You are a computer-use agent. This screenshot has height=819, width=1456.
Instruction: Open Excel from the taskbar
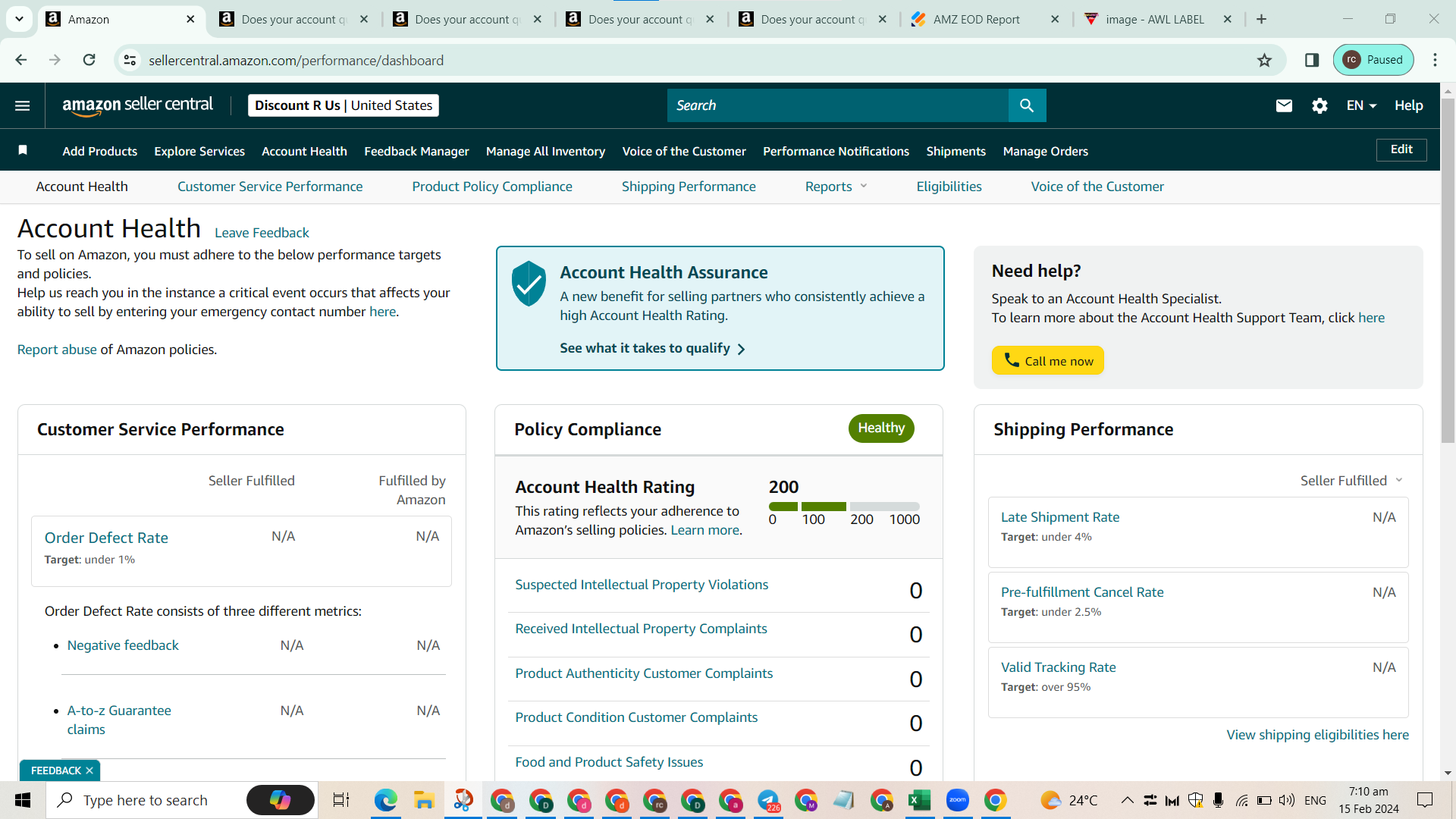click(x=919, y=800)
